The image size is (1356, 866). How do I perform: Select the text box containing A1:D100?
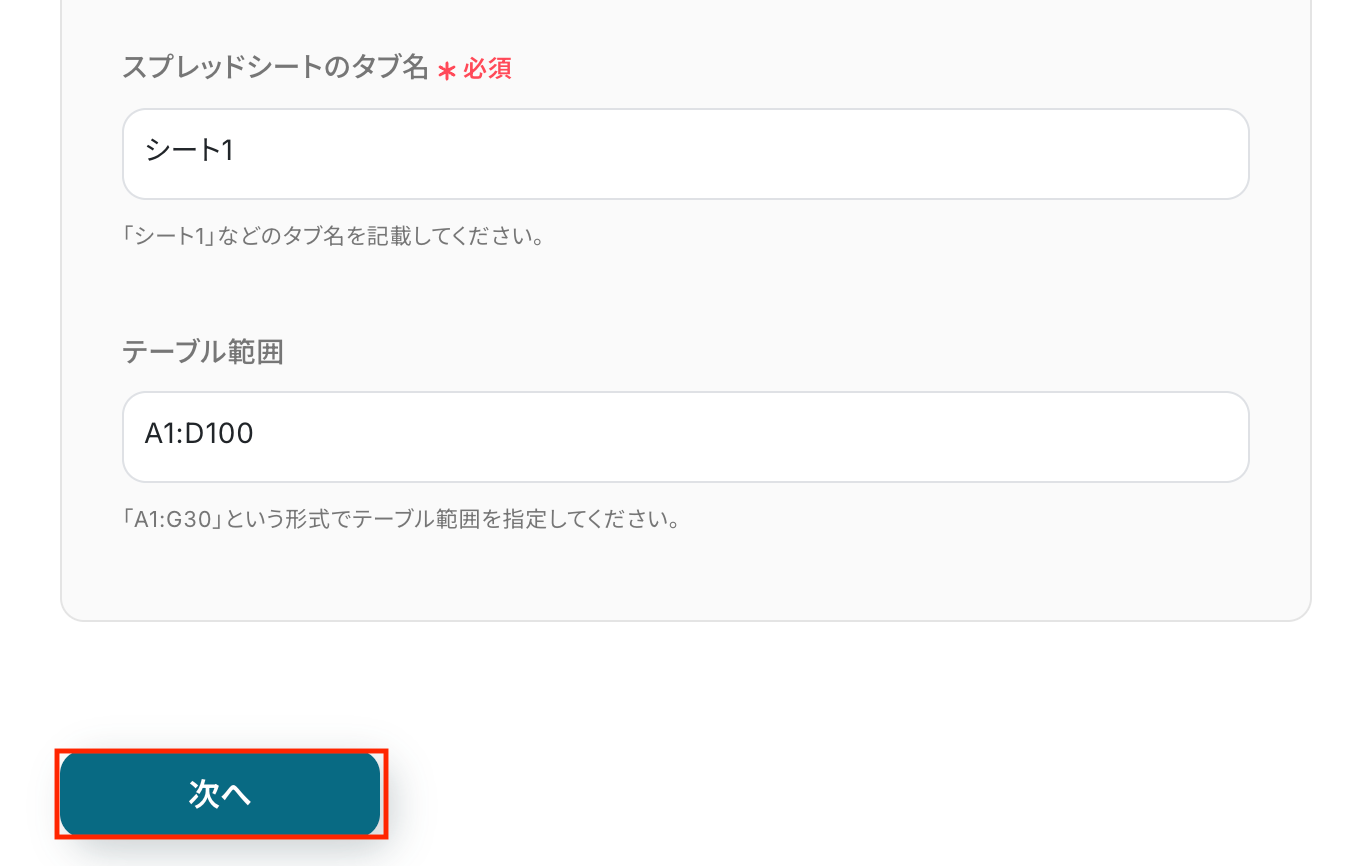click(686, 437)
